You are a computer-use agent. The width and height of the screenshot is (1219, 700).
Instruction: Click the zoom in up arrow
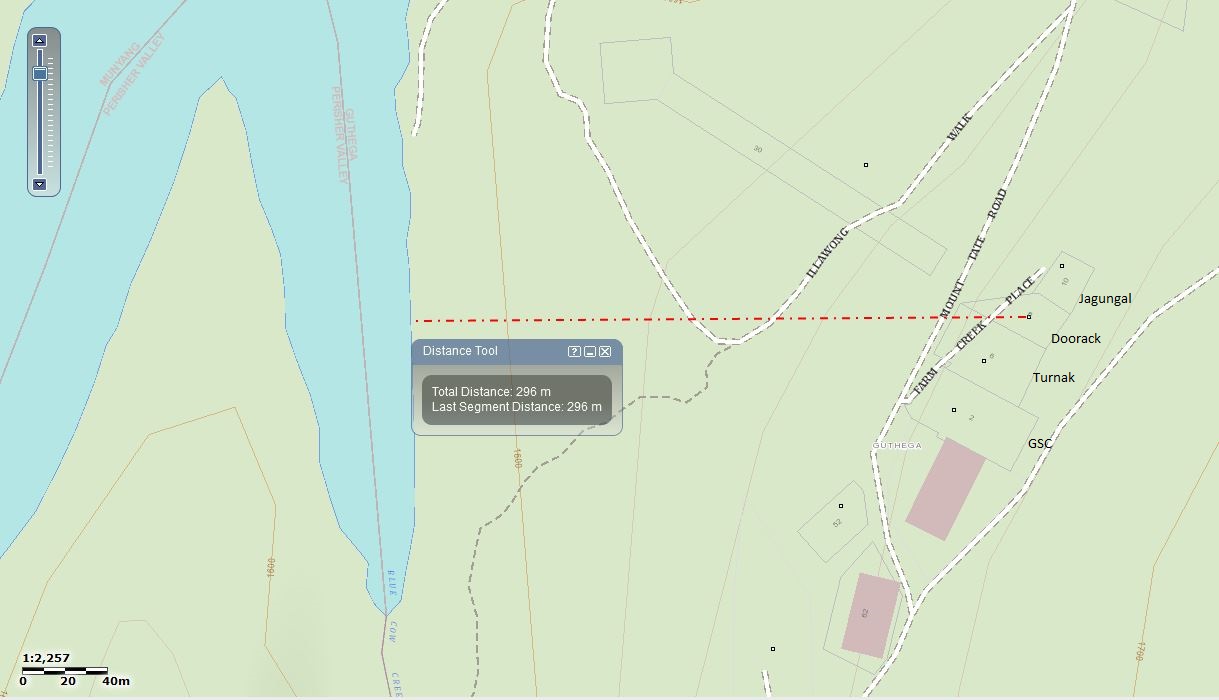(39, 41)
